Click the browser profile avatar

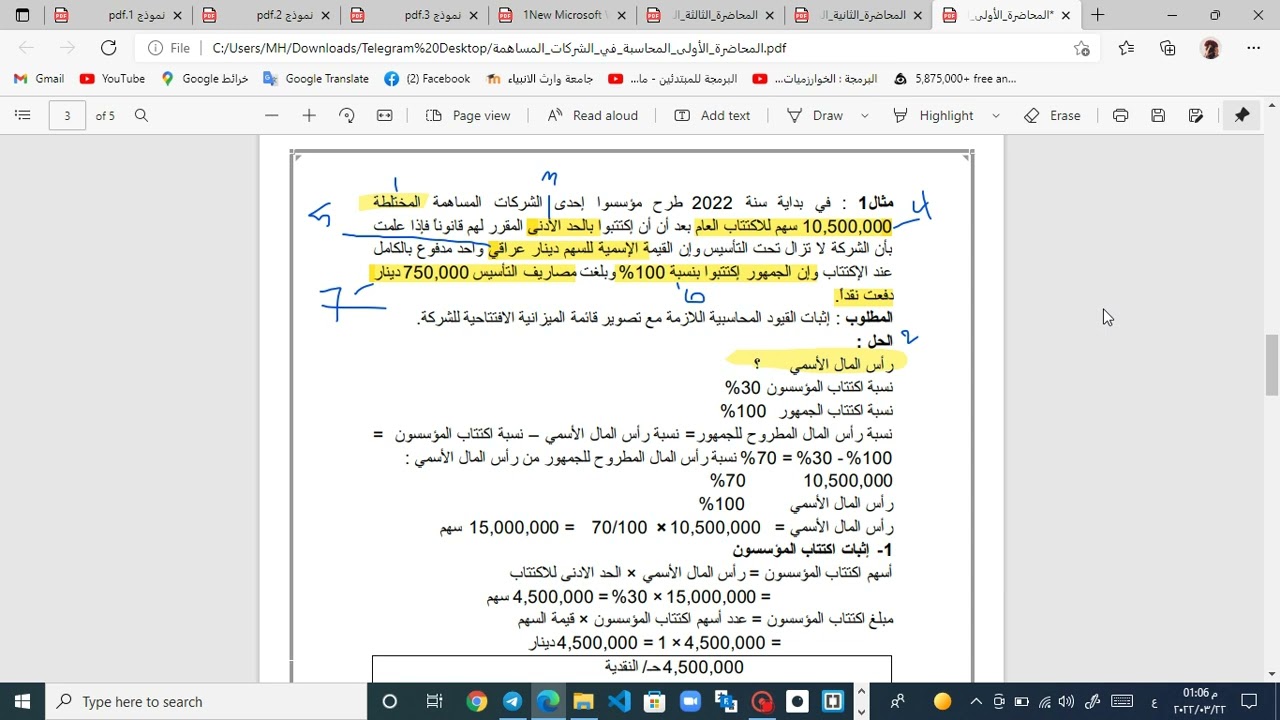pos(1211,48)
